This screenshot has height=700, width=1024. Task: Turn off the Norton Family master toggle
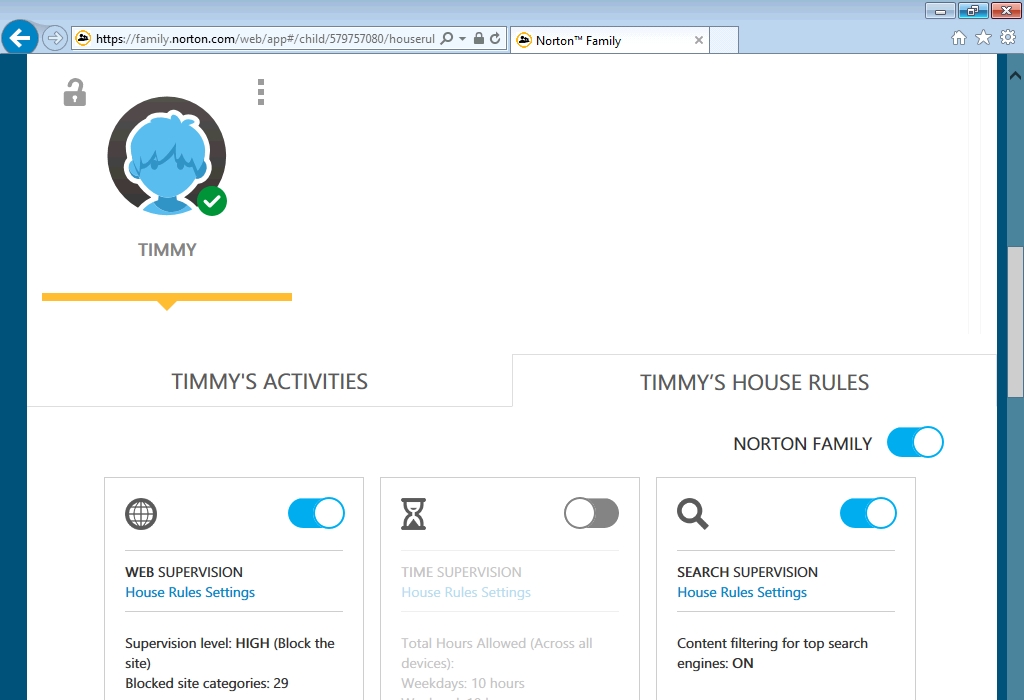point(915,442)
